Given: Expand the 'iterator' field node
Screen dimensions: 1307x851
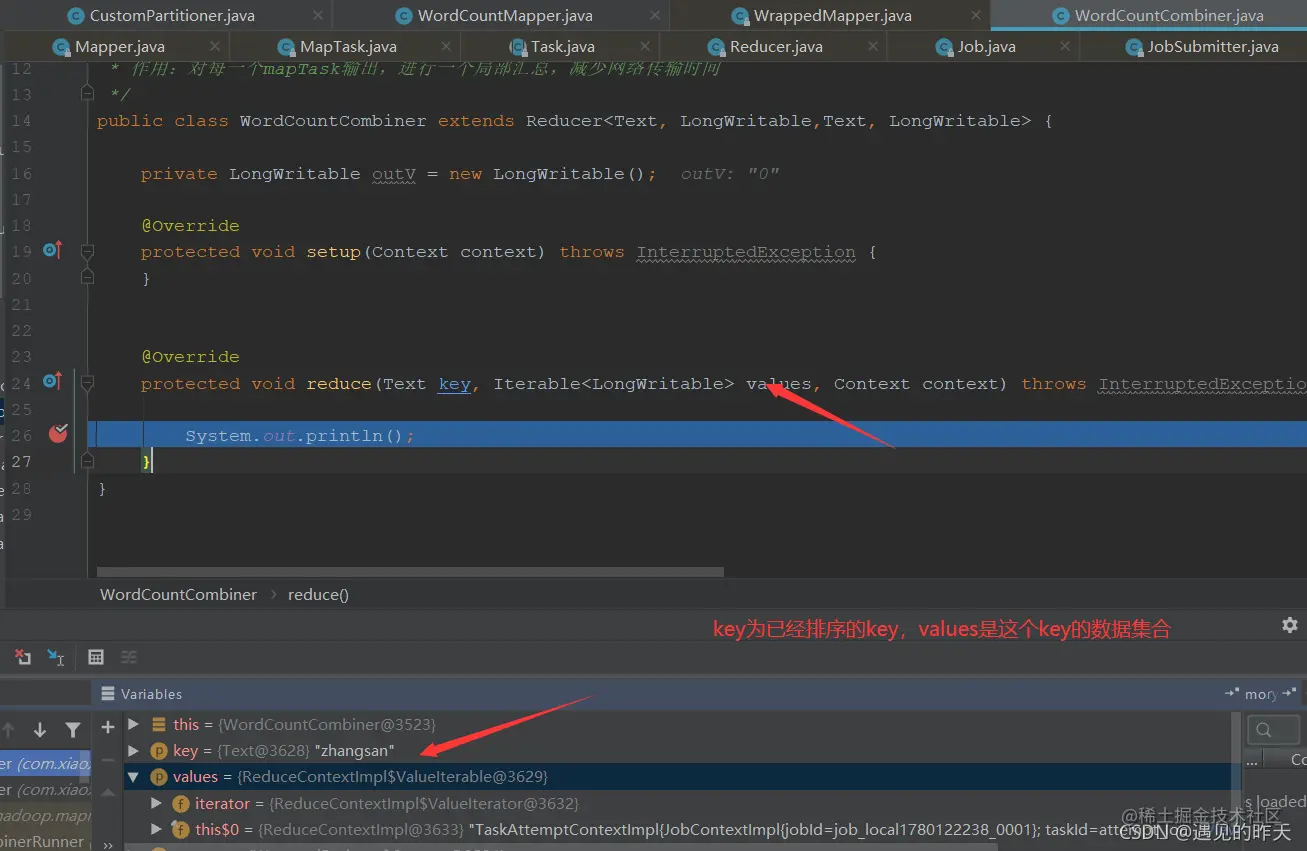Looking at the screenshot, I should point(155,804).
